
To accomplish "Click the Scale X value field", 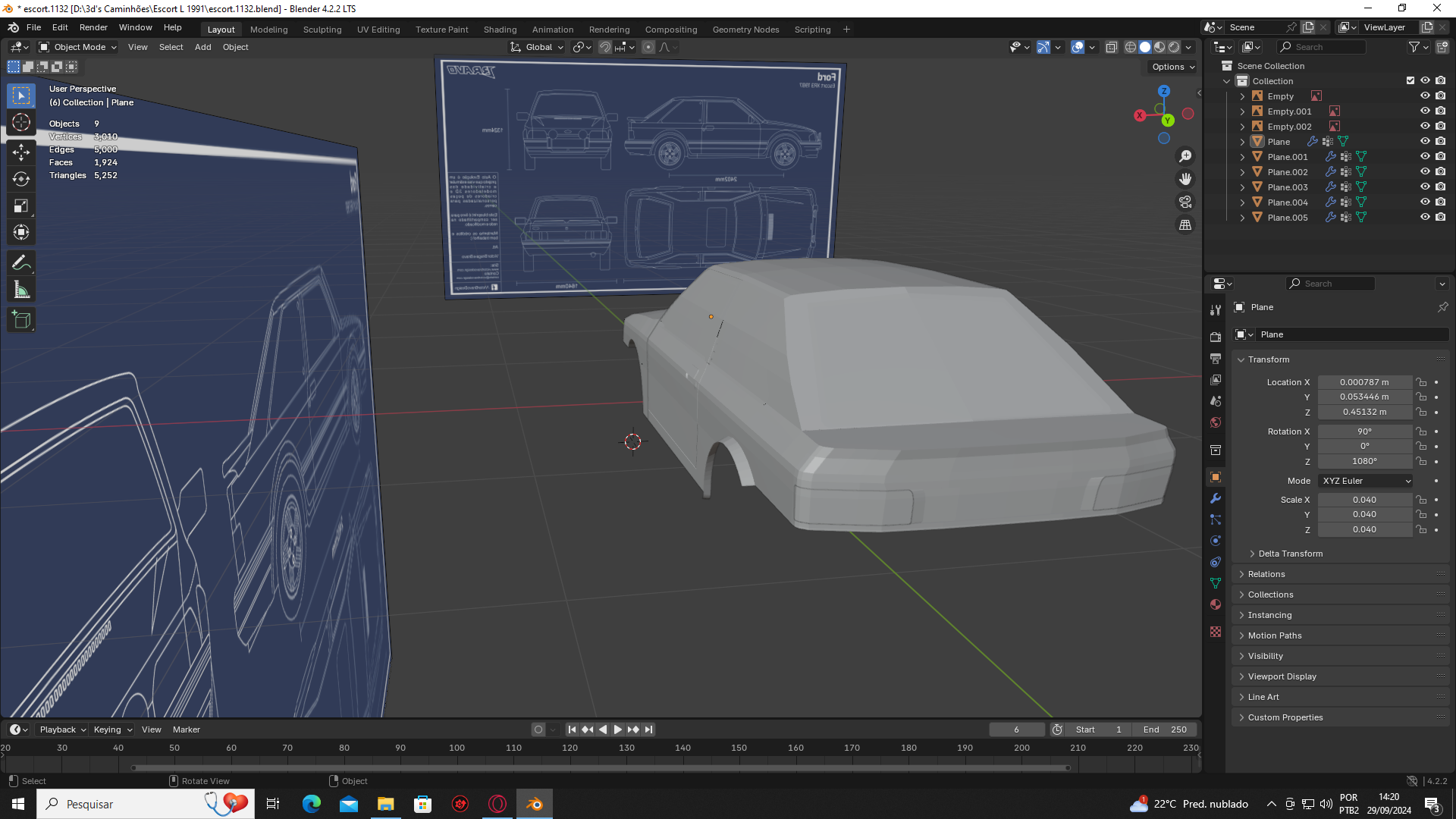I will [1363, 500].
